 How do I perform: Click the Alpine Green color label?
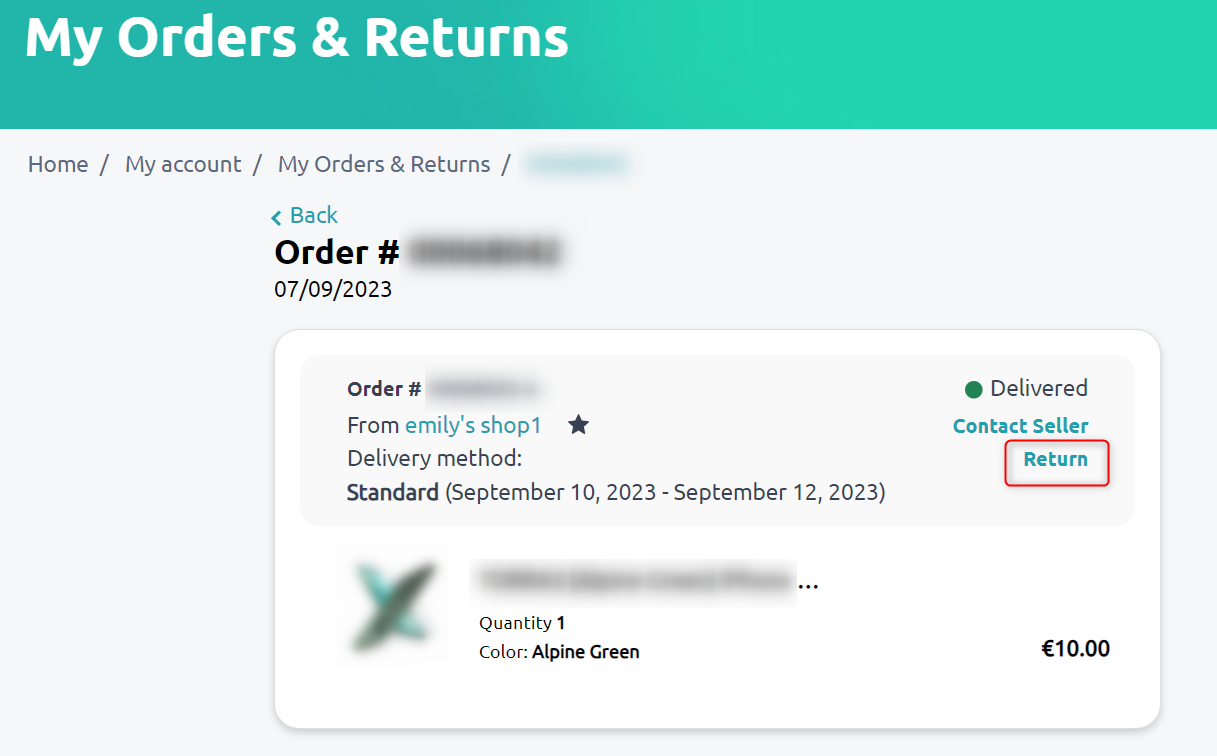click(x=585, y=652)
